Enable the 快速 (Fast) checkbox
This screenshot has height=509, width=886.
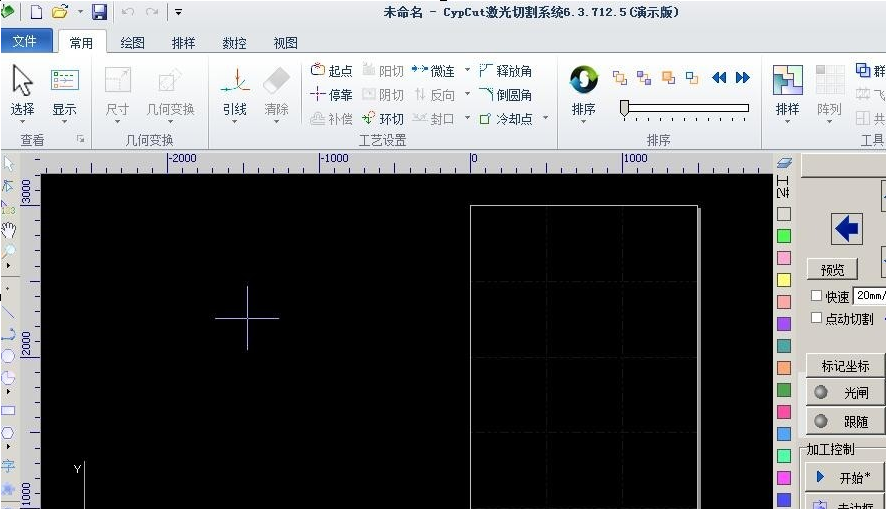pos(816,295)
